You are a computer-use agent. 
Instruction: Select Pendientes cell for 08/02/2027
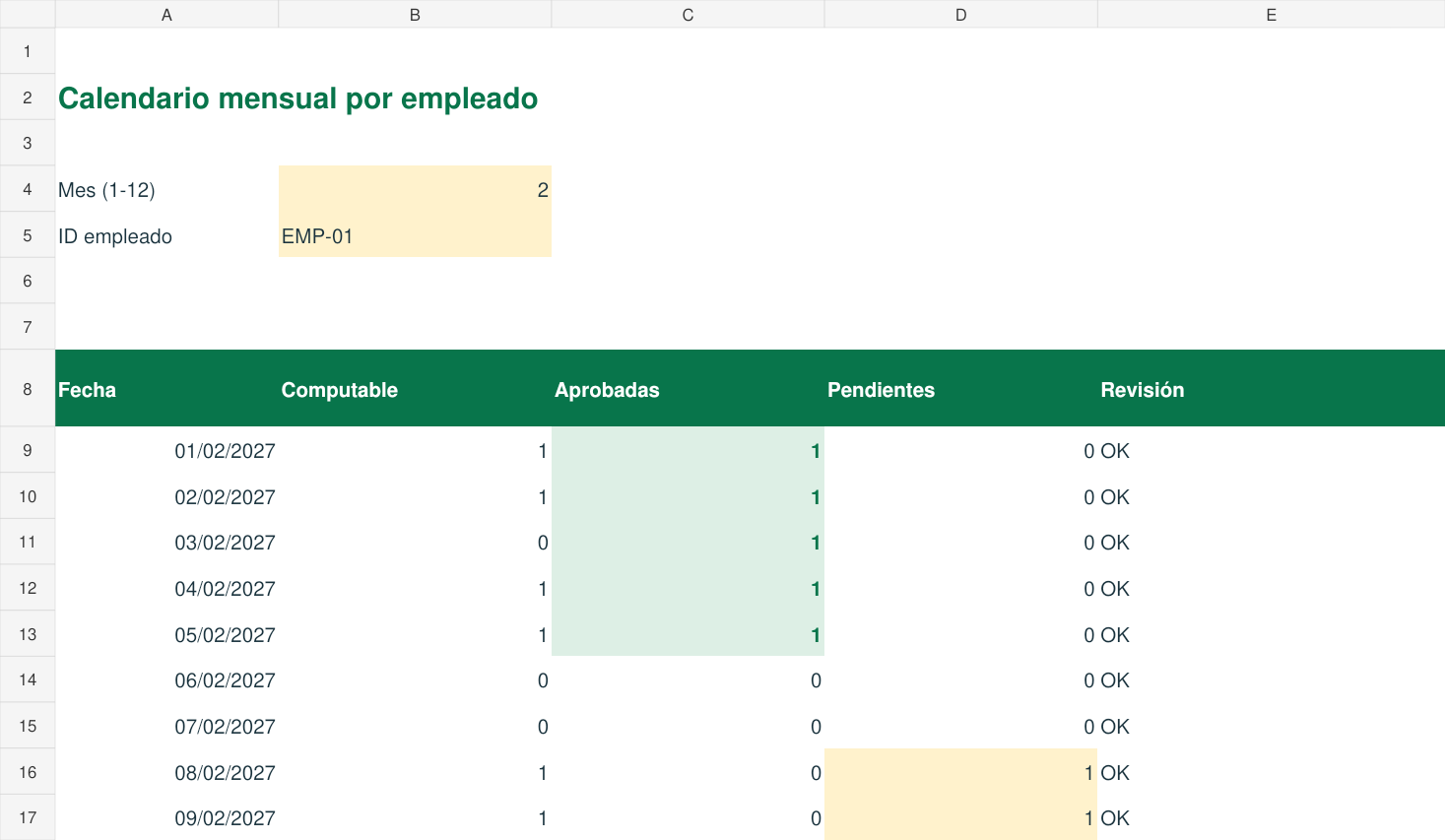[960, 773]
